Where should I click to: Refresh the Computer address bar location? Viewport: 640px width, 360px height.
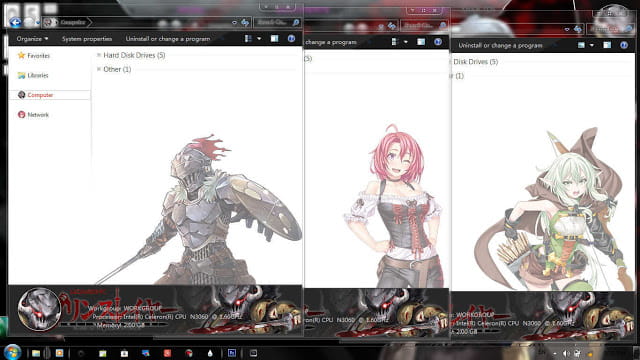245,22
